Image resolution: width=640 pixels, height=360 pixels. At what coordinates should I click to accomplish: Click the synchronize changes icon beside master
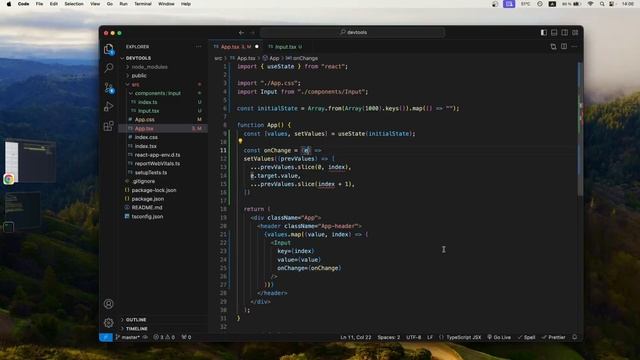tap(145, 337)
